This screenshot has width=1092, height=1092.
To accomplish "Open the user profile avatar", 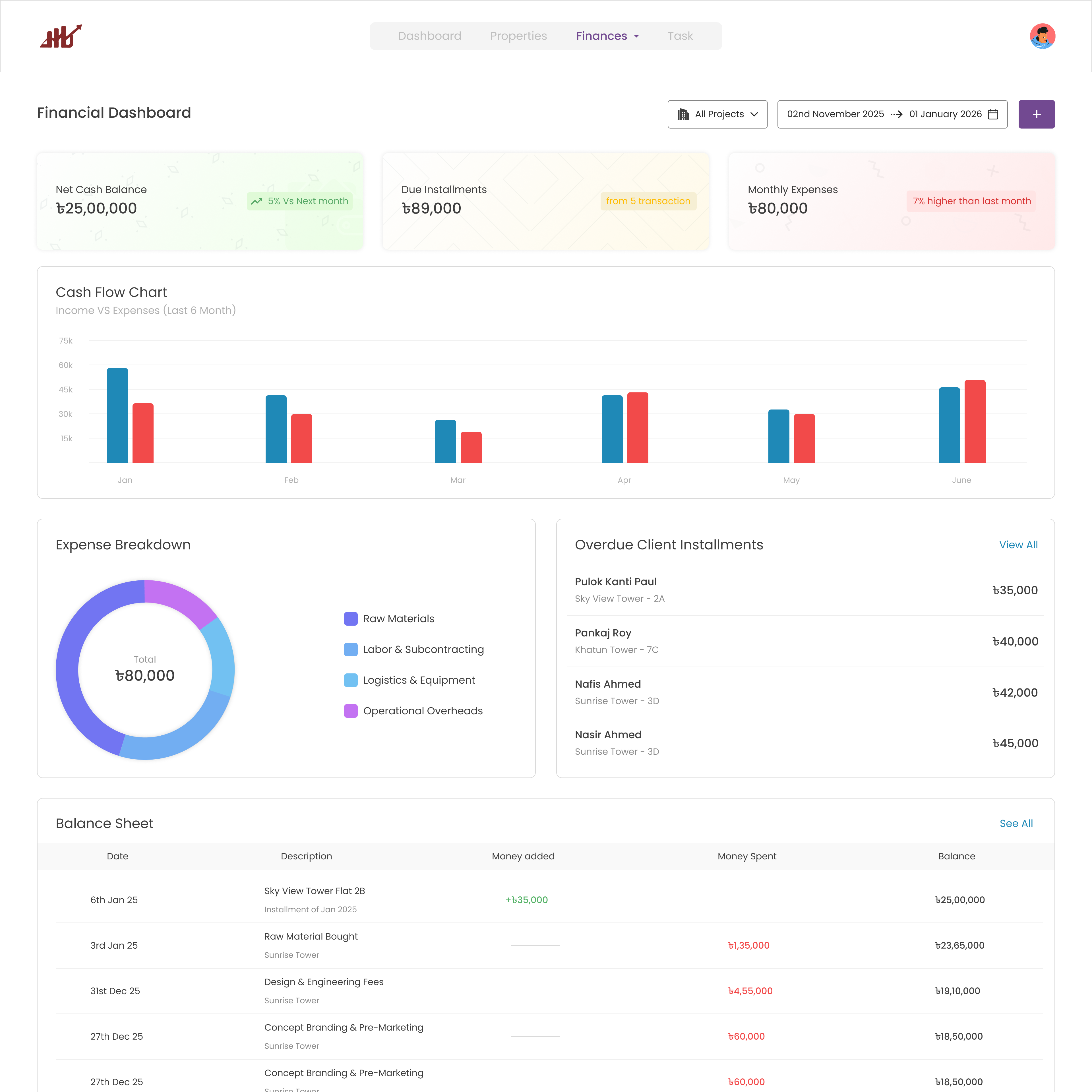I will click(1042, 36).
